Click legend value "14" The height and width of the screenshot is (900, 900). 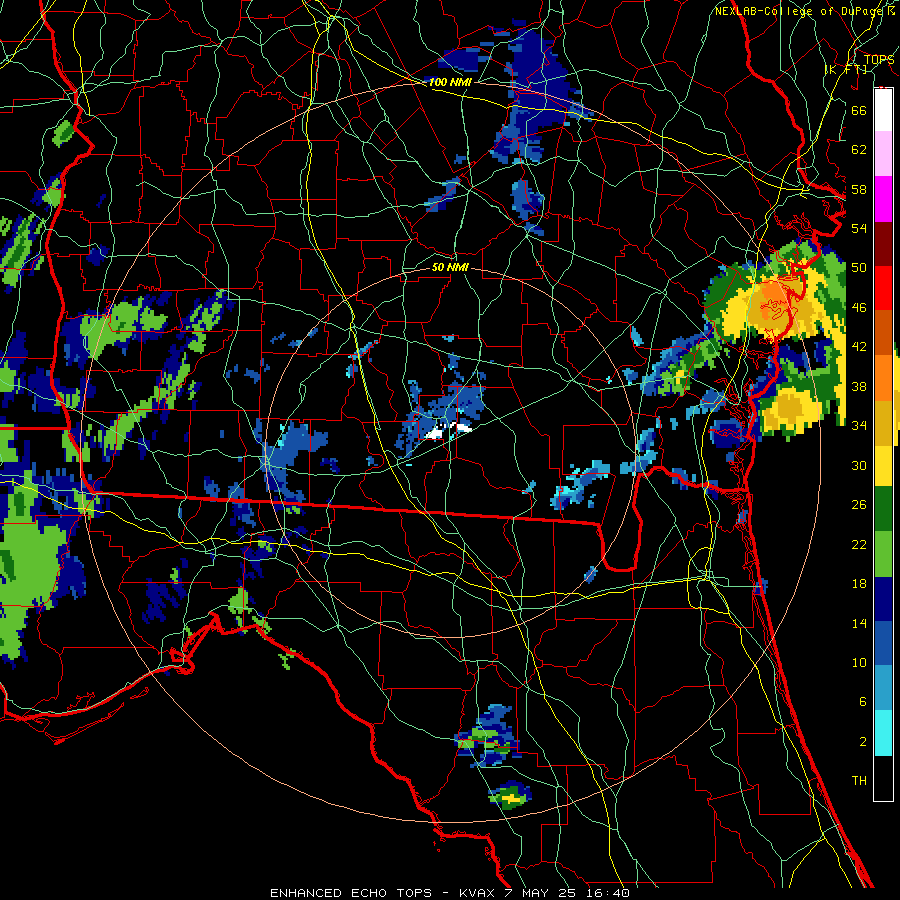859,623
